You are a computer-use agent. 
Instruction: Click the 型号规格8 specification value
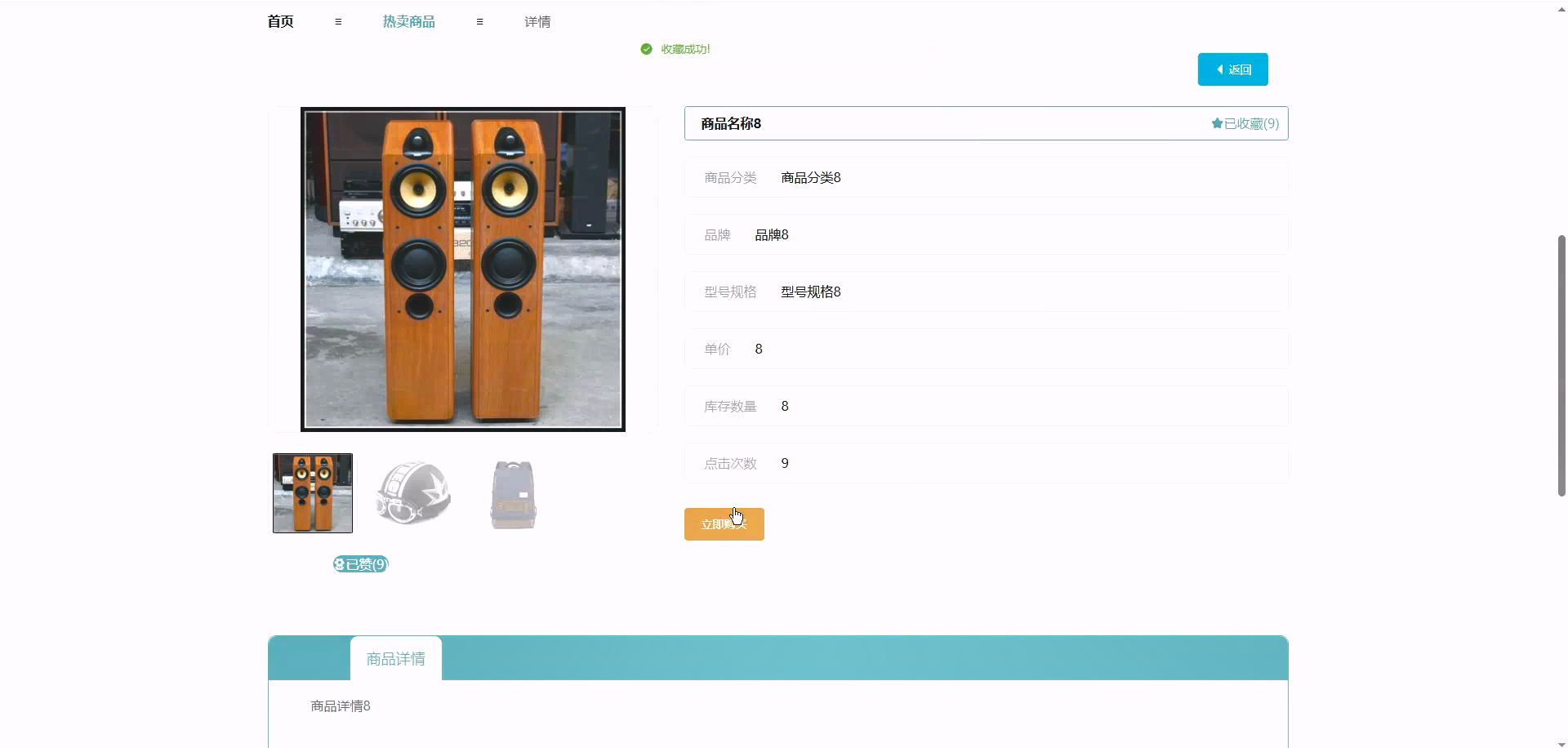811,292
